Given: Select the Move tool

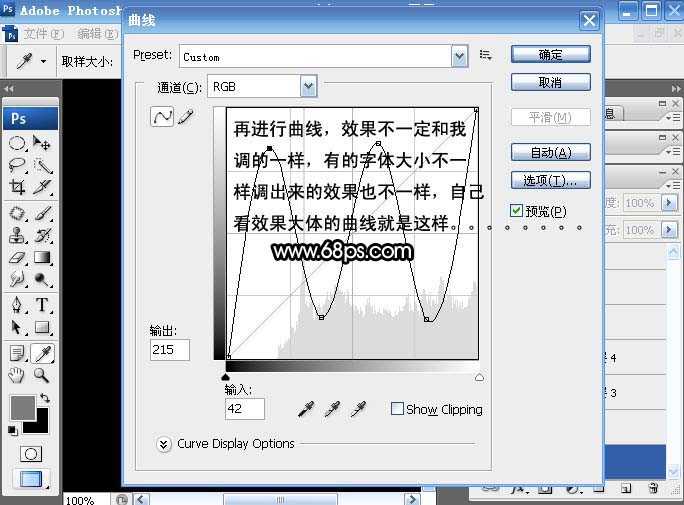Looking at the screenshot, I should [x=42, y=143].
